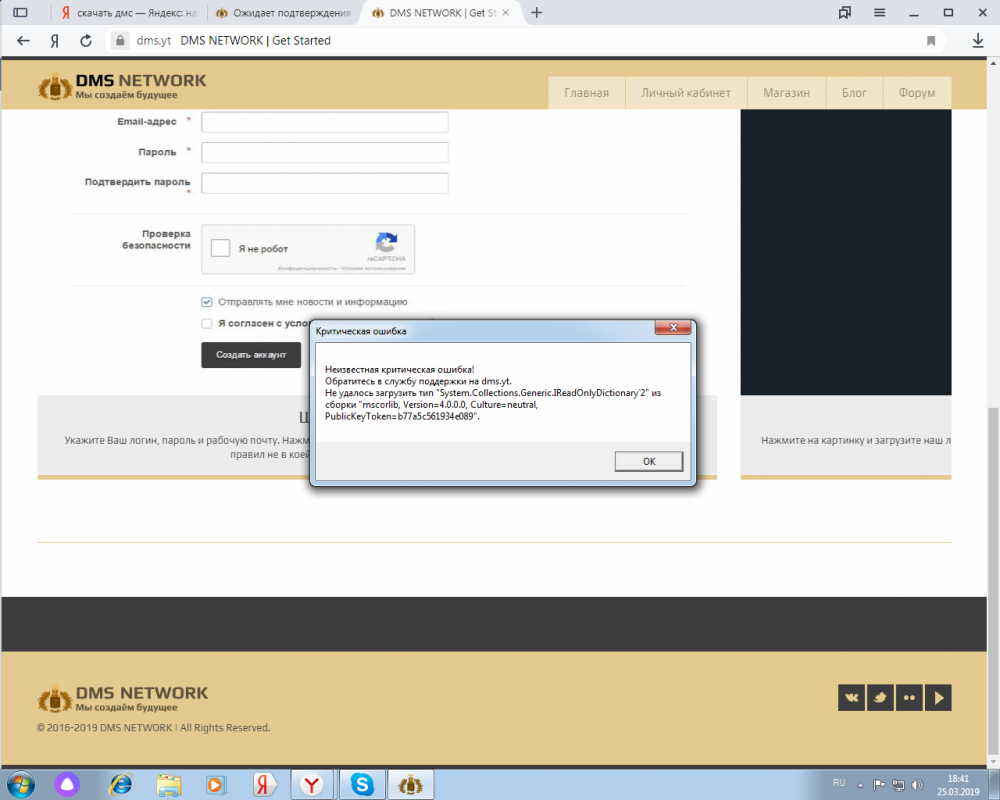Click the Email-адрес input field
The width and height of the screenshot is (1000, 800).
324,122
